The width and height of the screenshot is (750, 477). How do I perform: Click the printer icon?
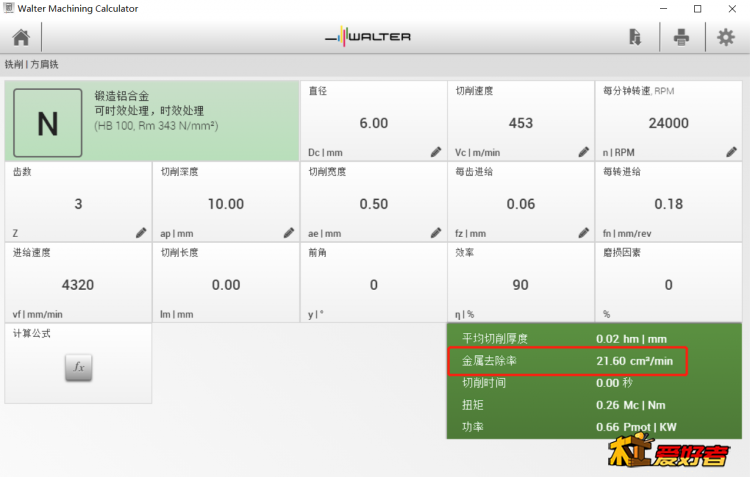681,37
